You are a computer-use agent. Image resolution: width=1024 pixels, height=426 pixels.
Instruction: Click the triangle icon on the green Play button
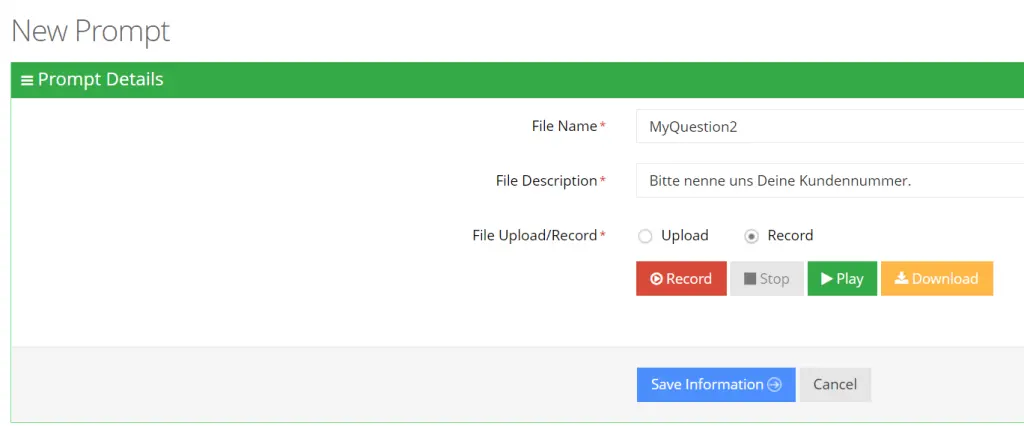[827, 279]
